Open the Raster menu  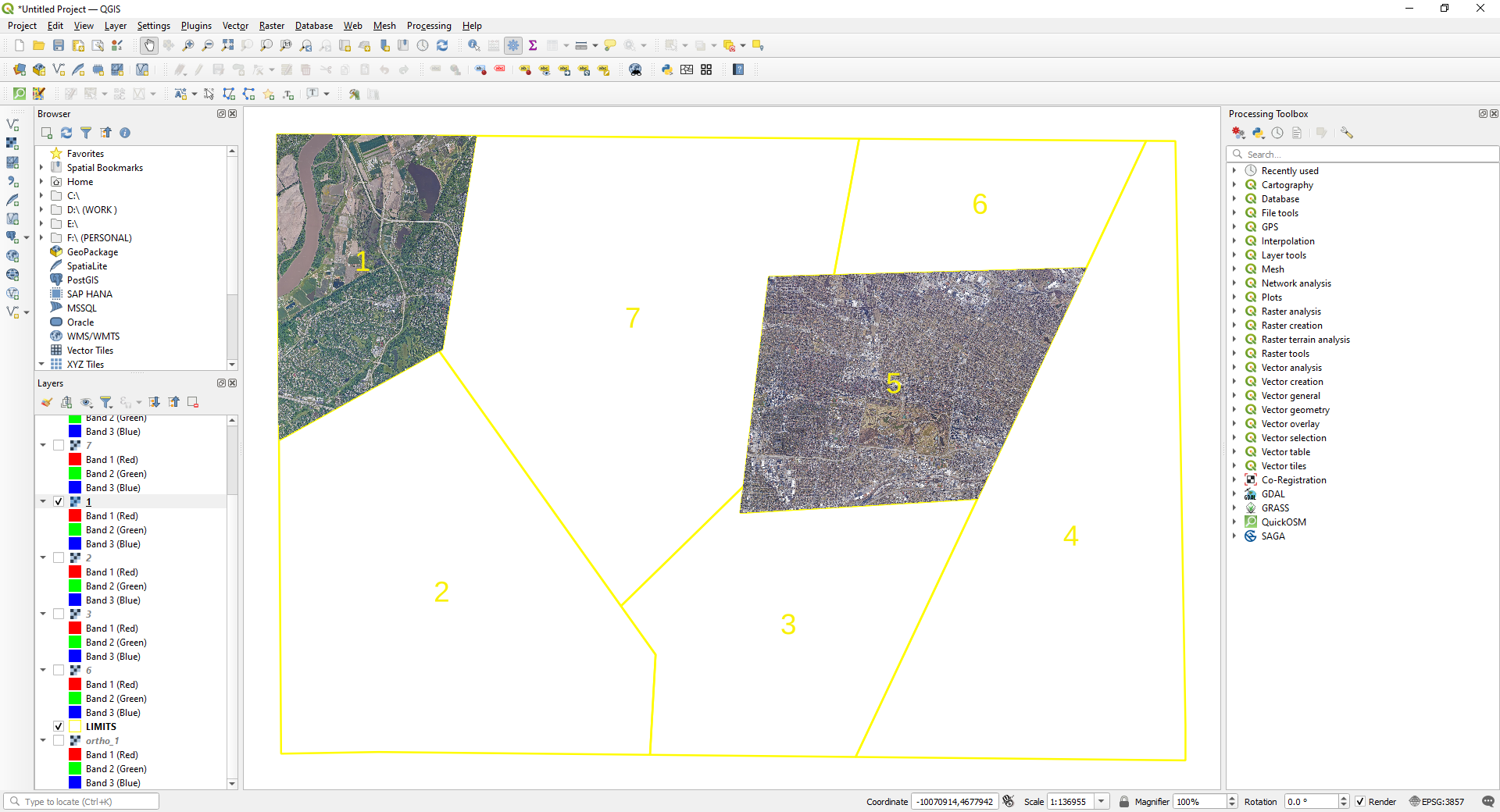click(x=272, y=26)
